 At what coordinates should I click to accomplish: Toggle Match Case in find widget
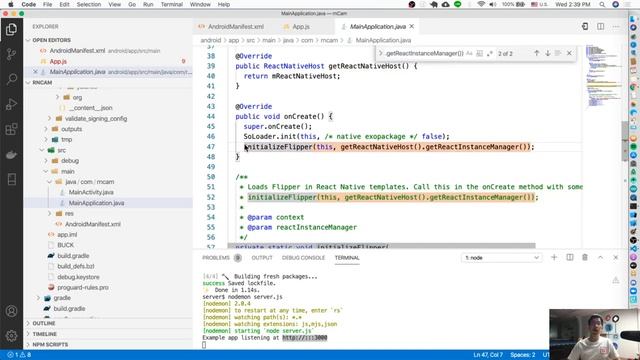469,53
